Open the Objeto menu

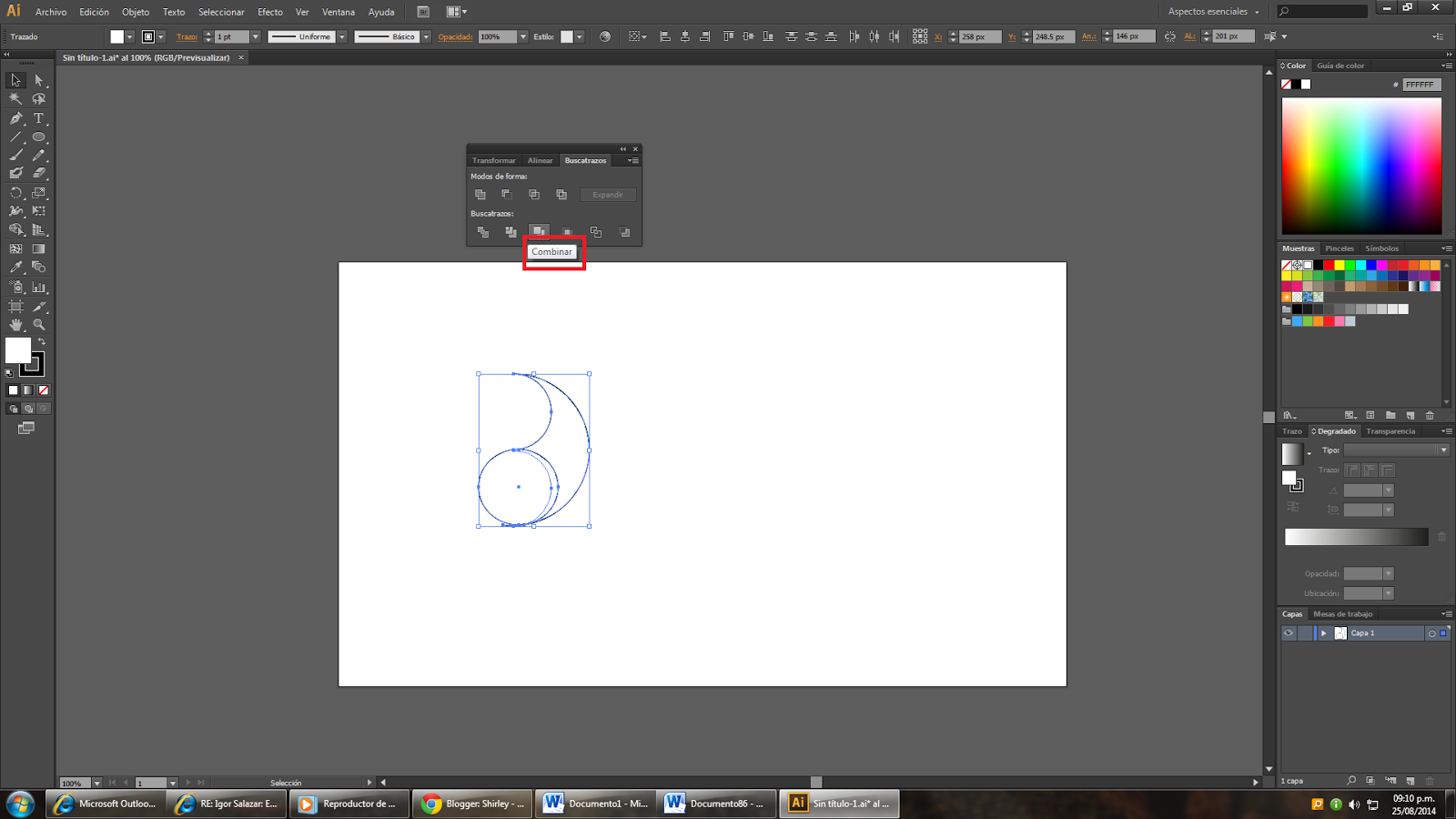click(135, 12)
